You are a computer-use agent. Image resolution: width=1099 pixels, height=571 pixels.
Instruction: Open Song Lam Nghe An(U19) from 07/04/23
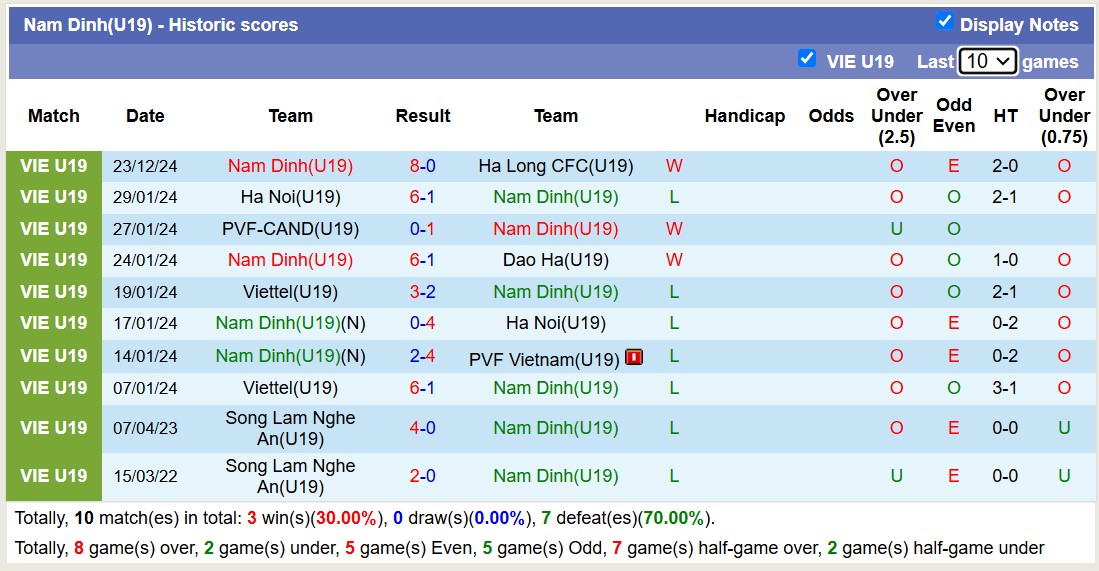(x=290, y=428)
